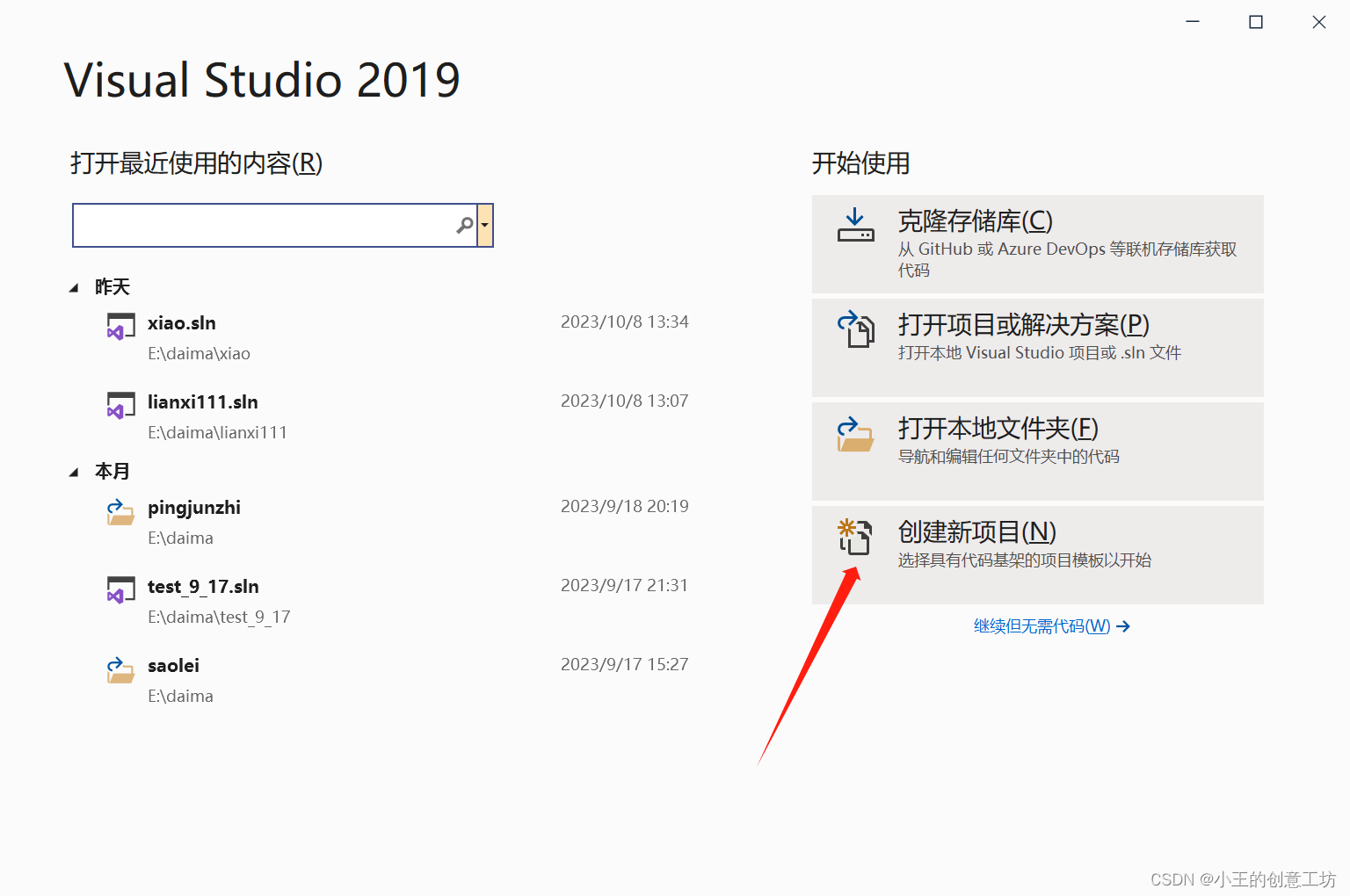Click the date 2023/9/18 20:19
The width and height of the screenshot is (1350, 896).
(625, 507)
